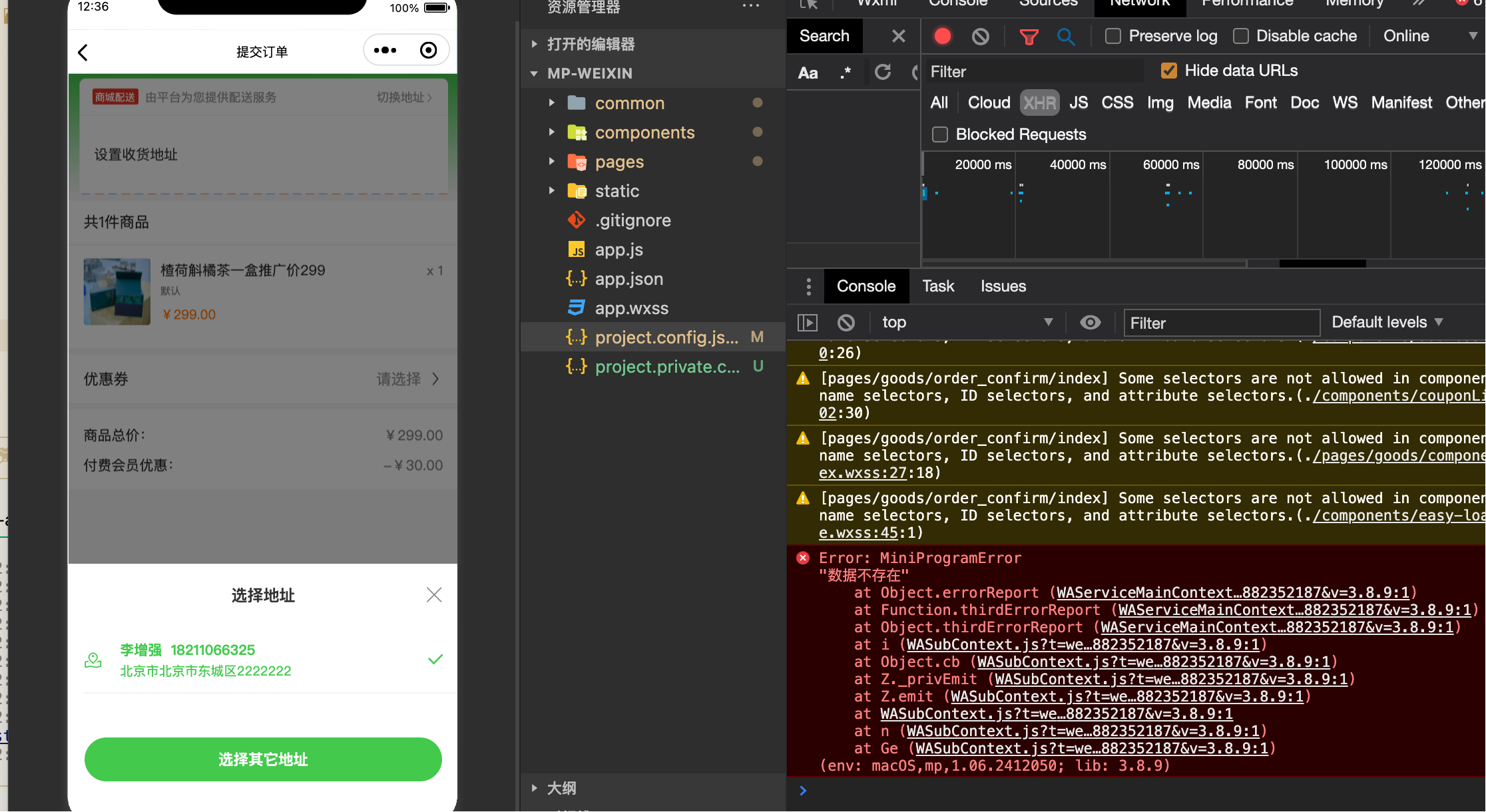Viewport: 1486px width, 812px height.
Task: Open the drawer three-dot menu beside Console
Action: click(x=808, y=287)
